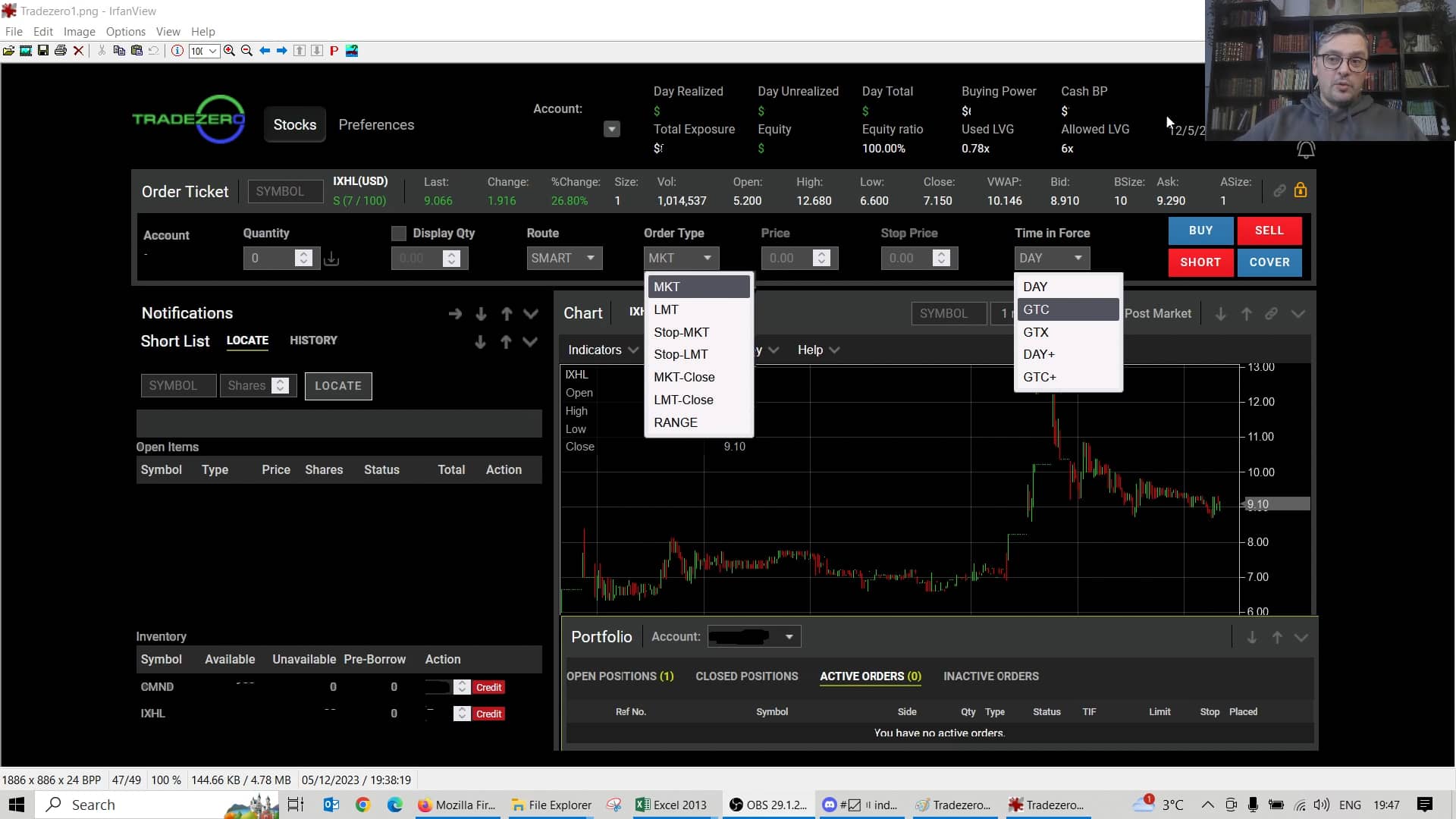This screenshot has height=819, width=1456.
Task: Click the lock icon in Order Ticket
Action: [1301, 190]
